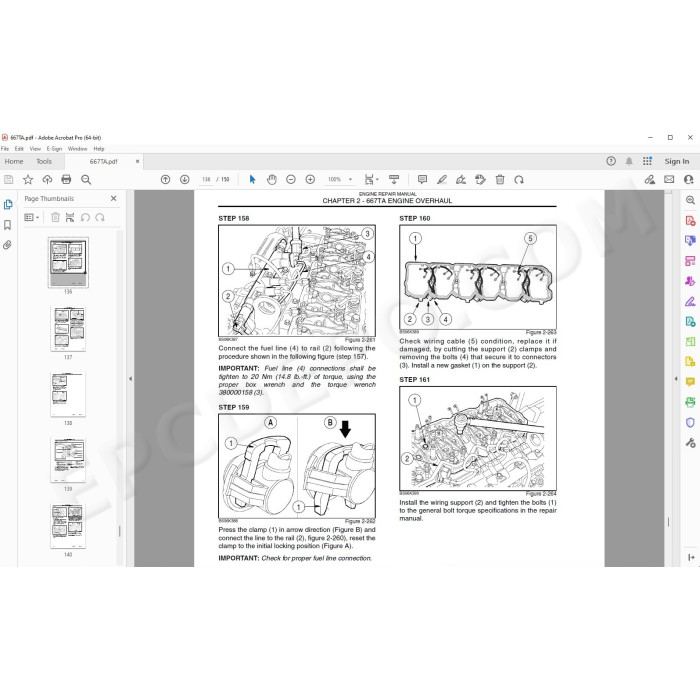
Task: Open the help question mark icon
Action: pyautogui.click(x=611, y=161)
